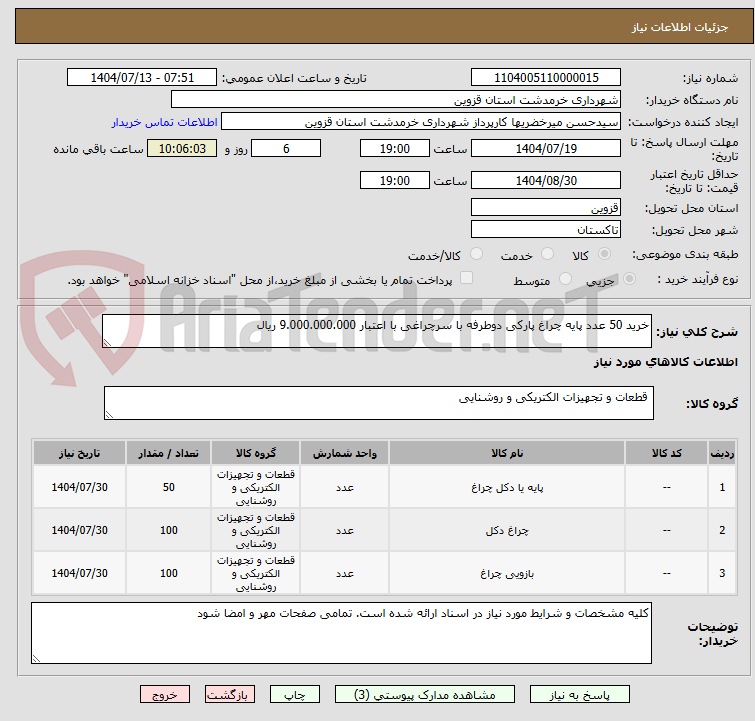Click the خروج exit button
The image size is (755, 721).
(165, 694)
